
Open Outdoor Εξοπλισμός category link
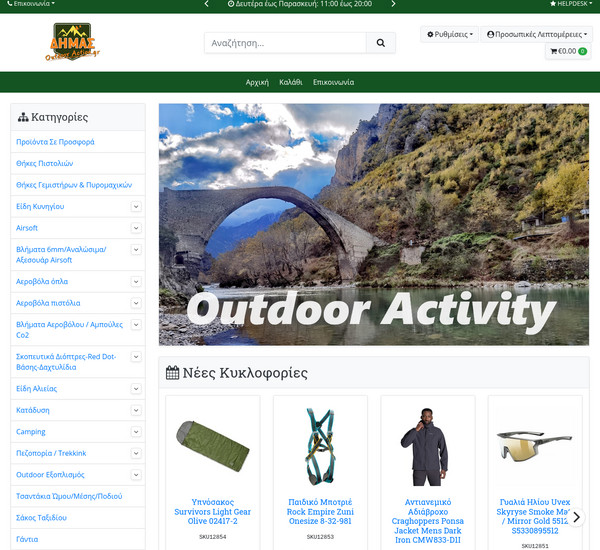point(50,475)
